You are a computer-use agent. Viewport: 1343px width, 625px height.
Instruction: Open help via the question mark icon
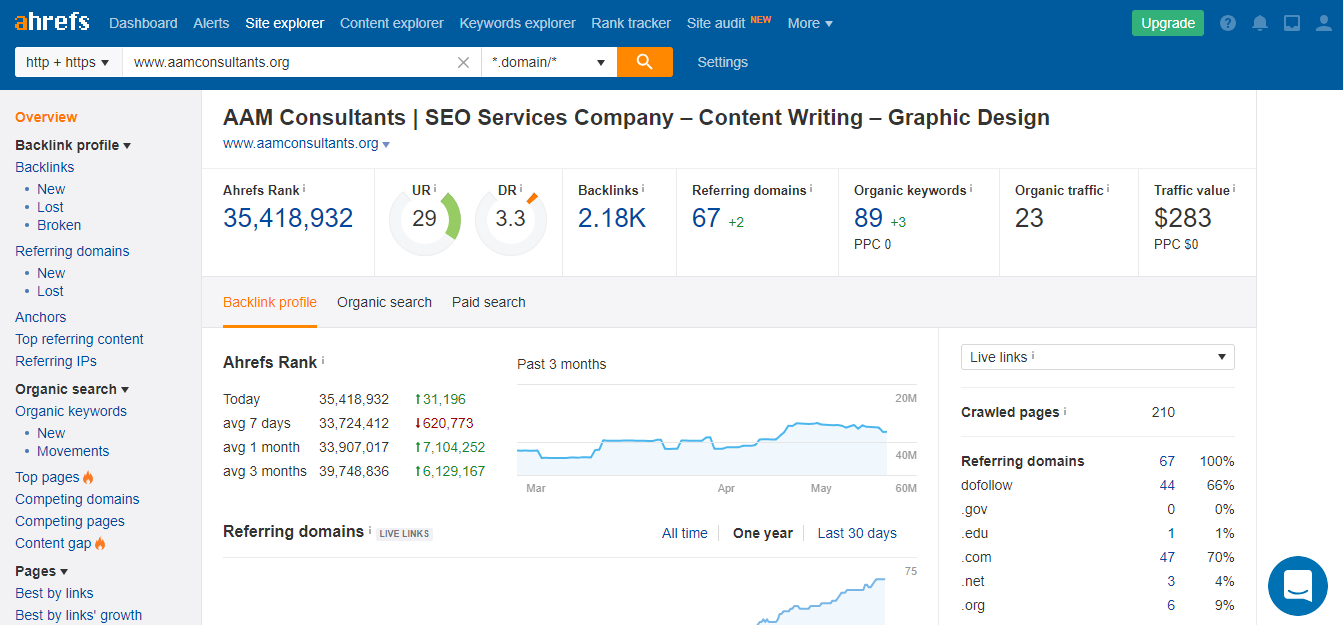pos(1227,22)
